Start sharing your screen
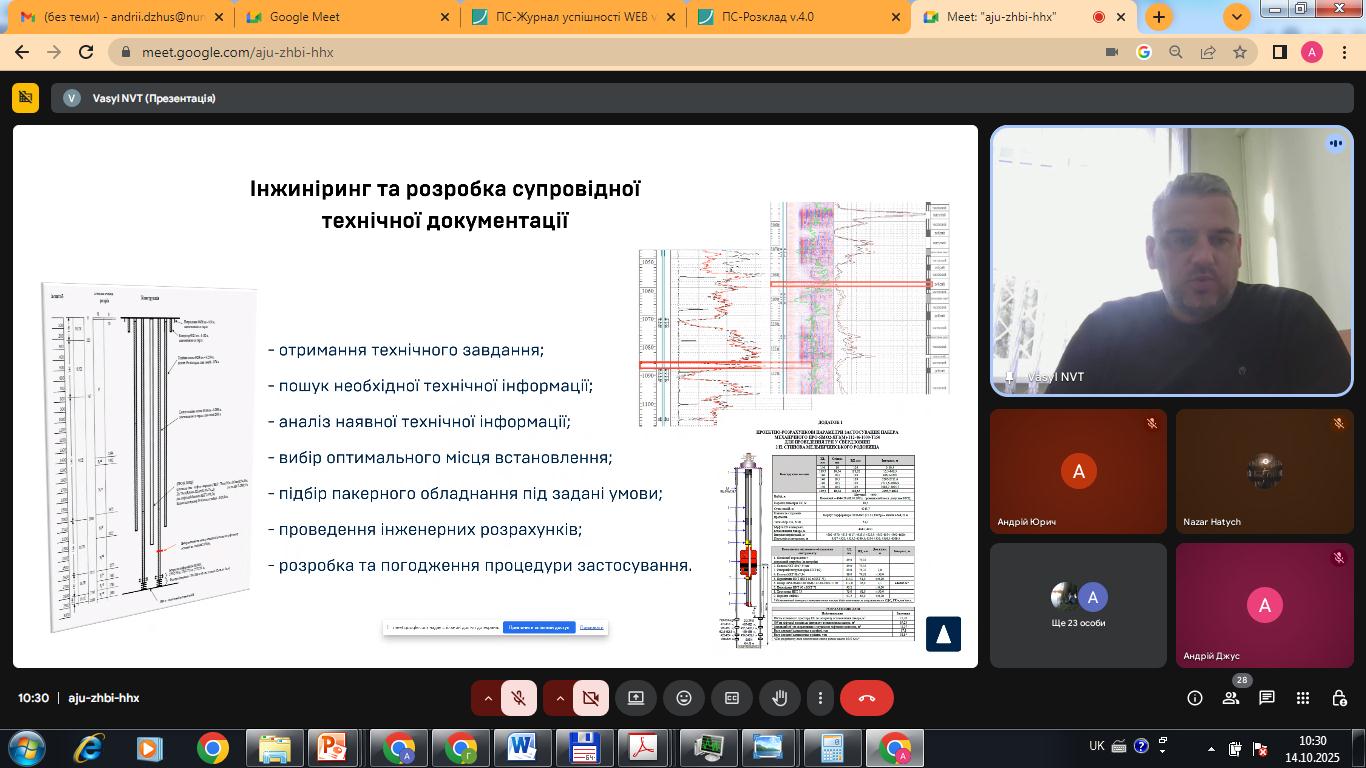1366x768 pixels. (636, 698)
